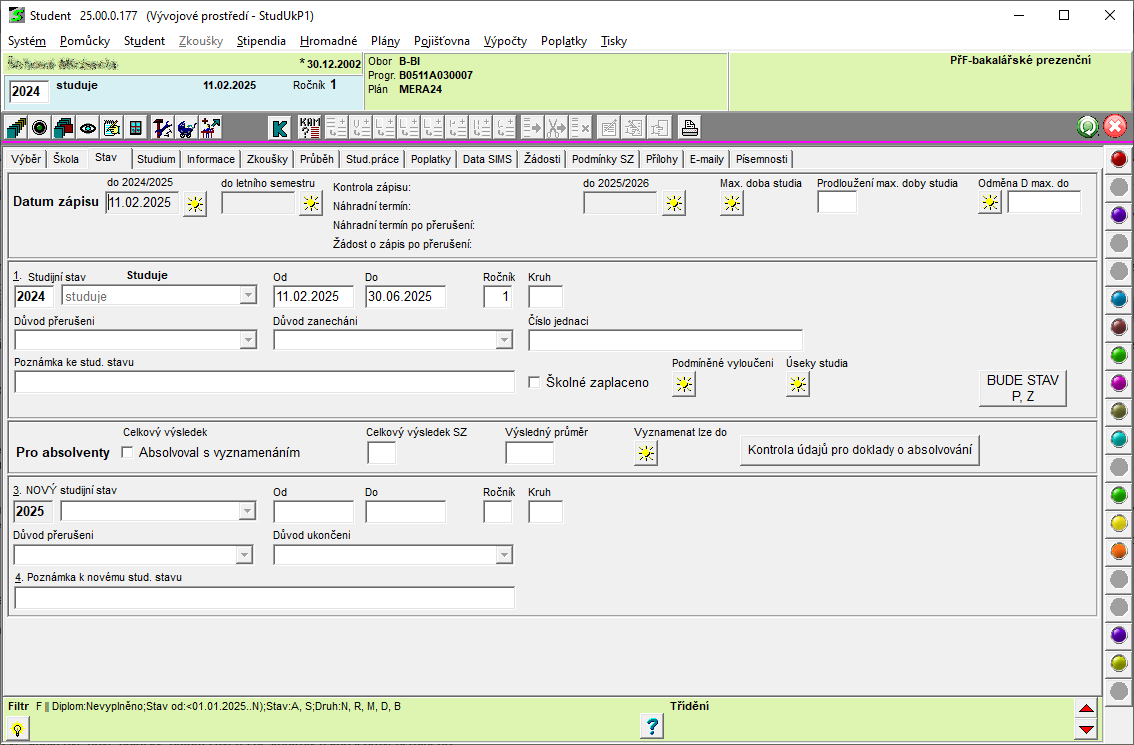
Task: Click the BUDE STAV P, Z button
Action: coord(1022,388)
